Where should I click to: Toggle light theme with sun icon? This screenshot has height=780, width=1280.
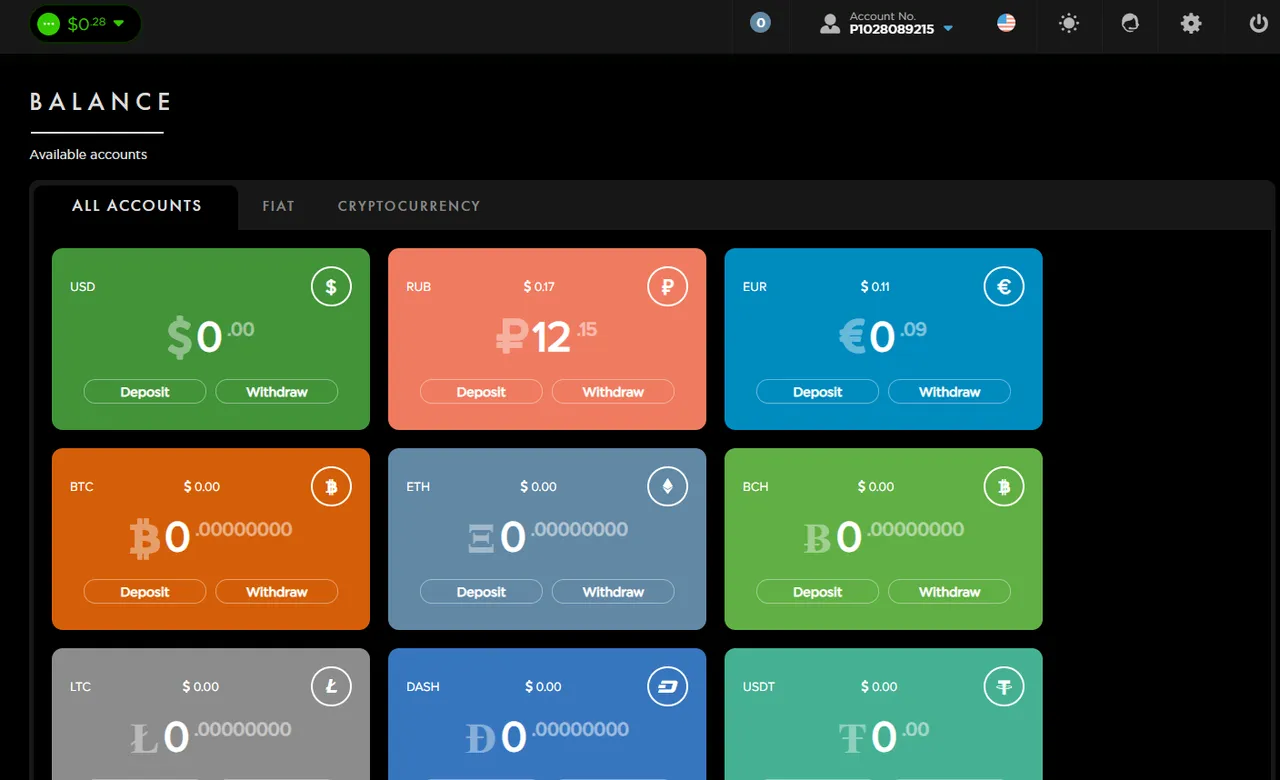pos(1069,23)
